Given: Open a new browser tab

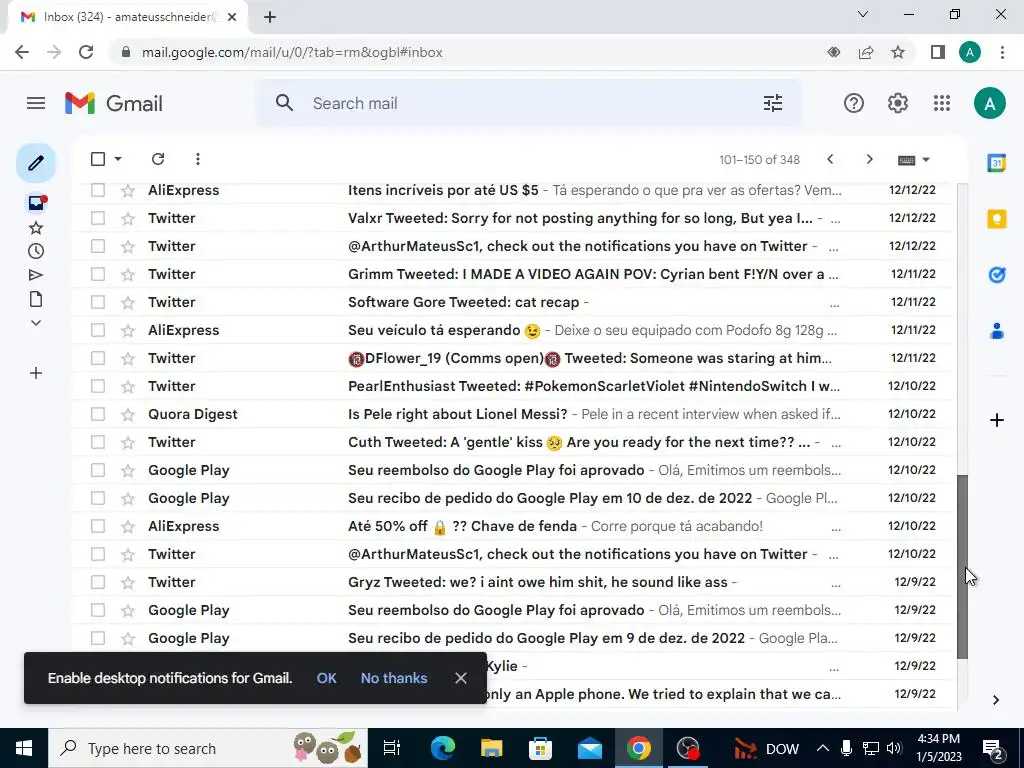Looking at the screenshot, I should (270, 18).
